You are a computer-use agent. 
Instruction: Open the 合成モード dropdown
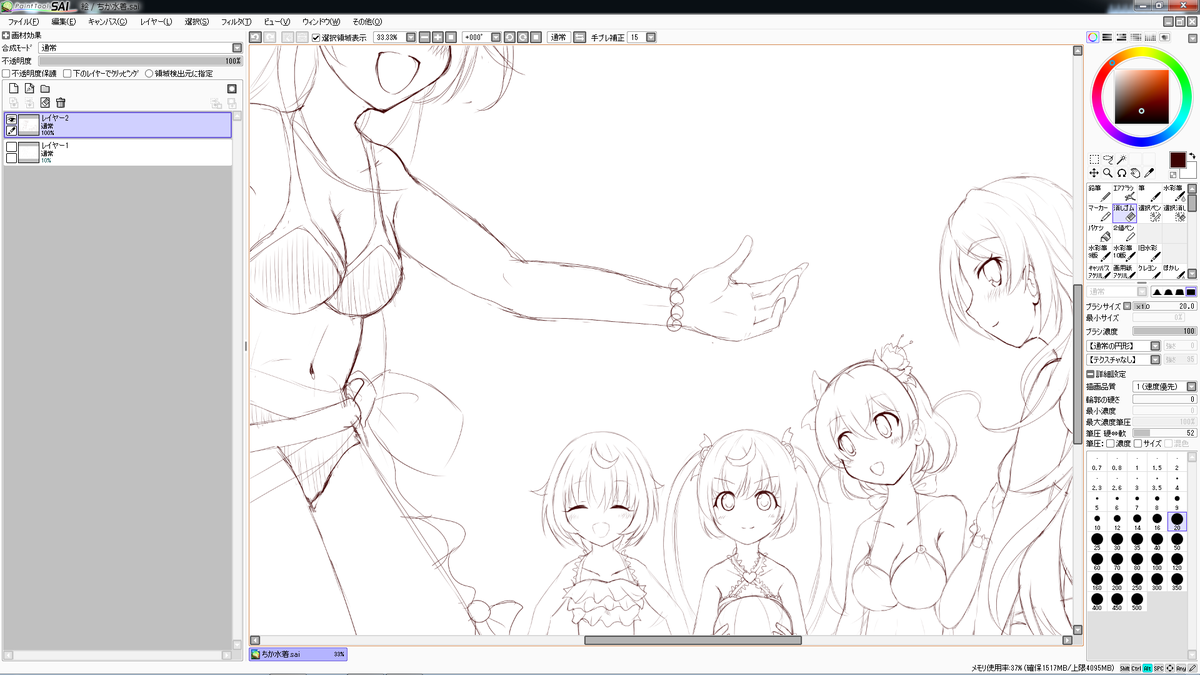(x=237, y=47)
